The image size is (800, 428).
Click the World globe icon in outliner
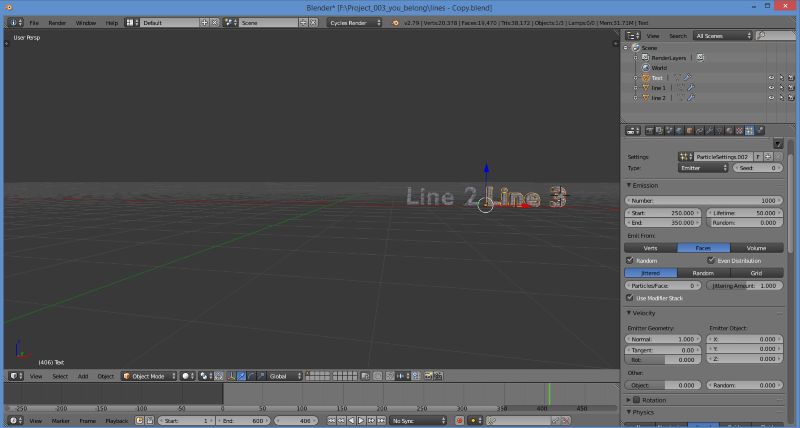pyautogui.click(x=645, y=68)
